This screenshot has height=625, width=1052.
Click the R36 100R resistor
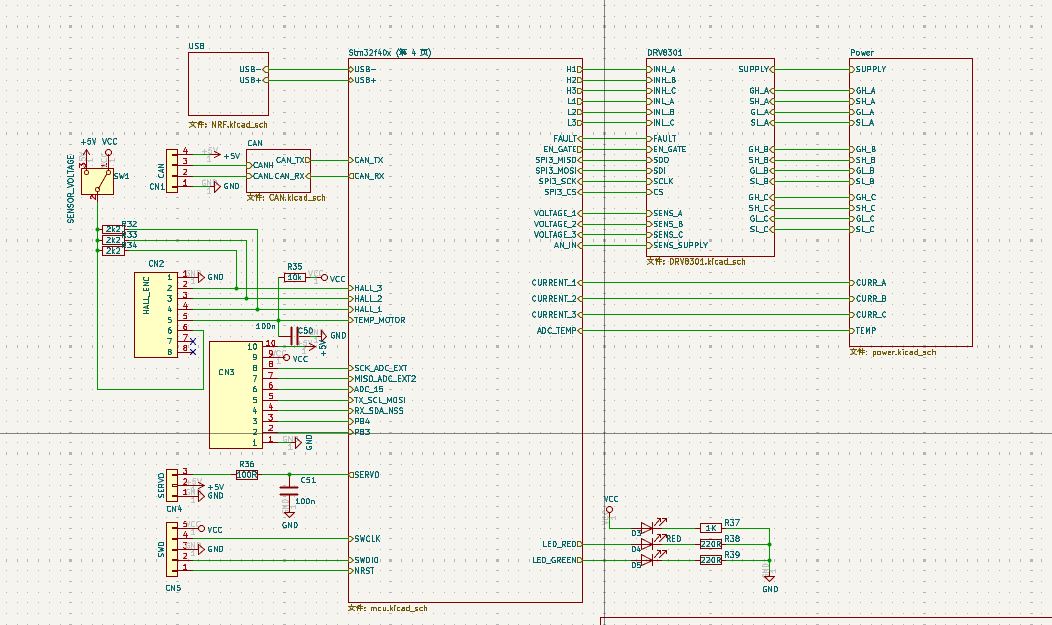247,474
